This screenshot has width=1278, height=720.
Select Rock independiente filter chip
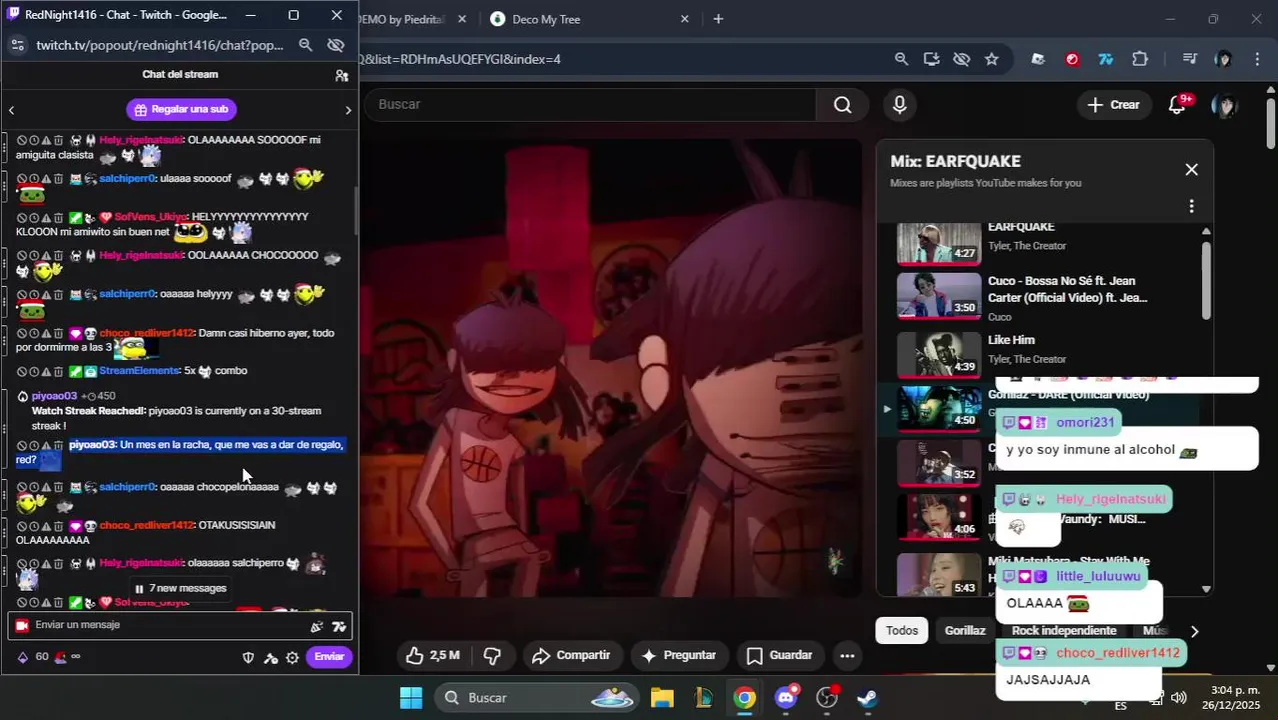click(x=1064, y=631)
